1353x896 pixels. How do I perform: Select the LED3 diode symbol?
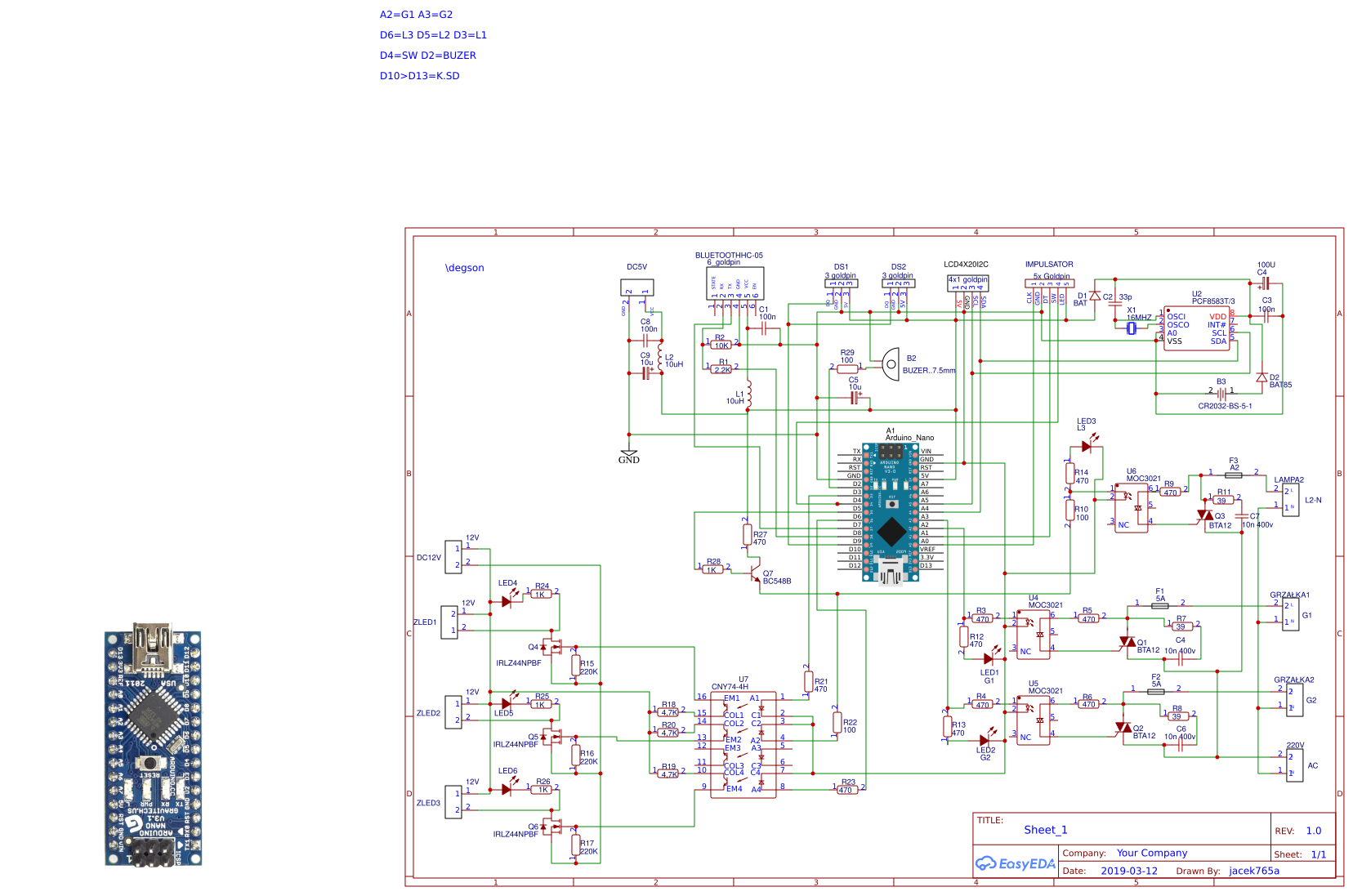point(1087,446)
